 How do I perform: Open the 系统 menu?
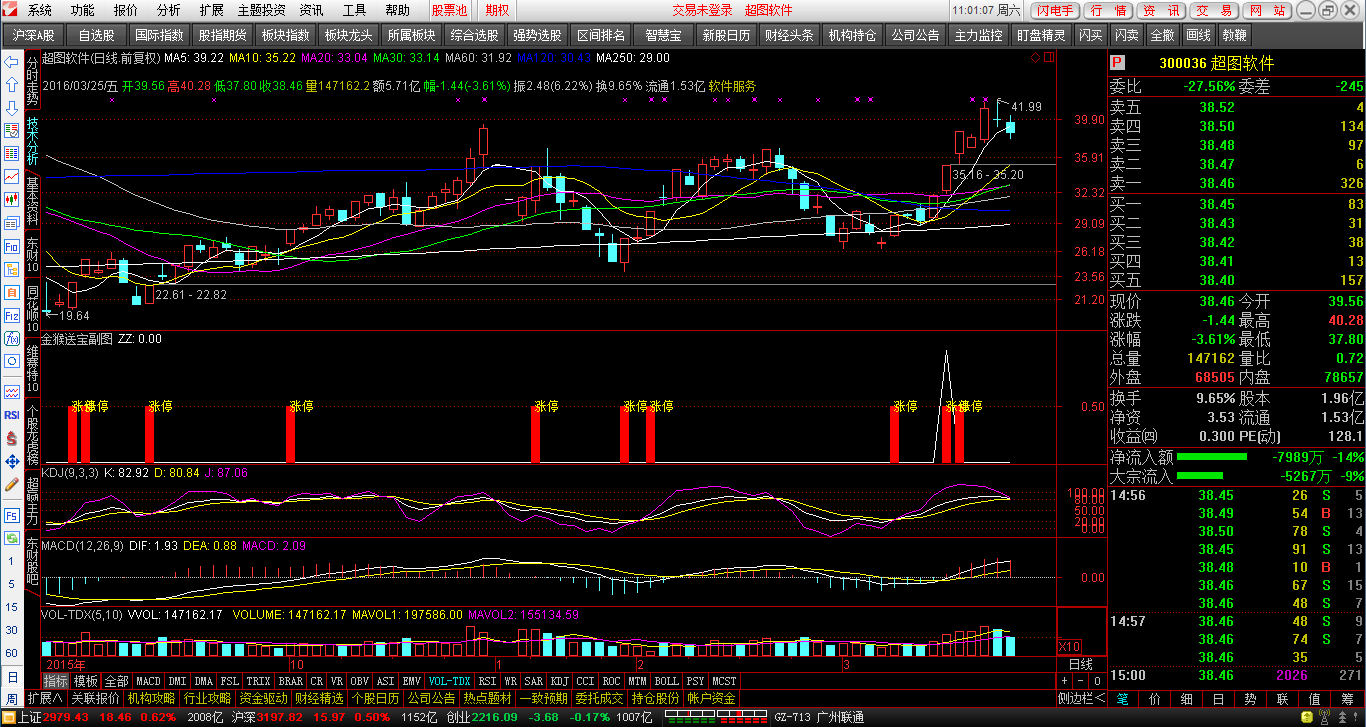pos(40,10)
